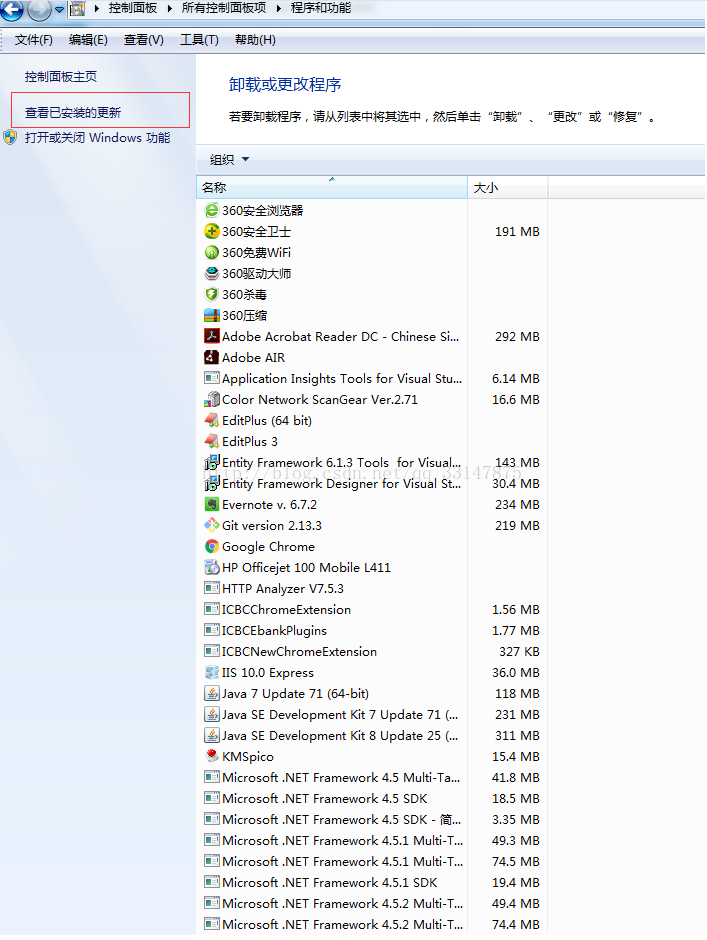Click the 360安全卫士 green plus icon
This screenshot has width=707, height=940.
tap(212, 231)
